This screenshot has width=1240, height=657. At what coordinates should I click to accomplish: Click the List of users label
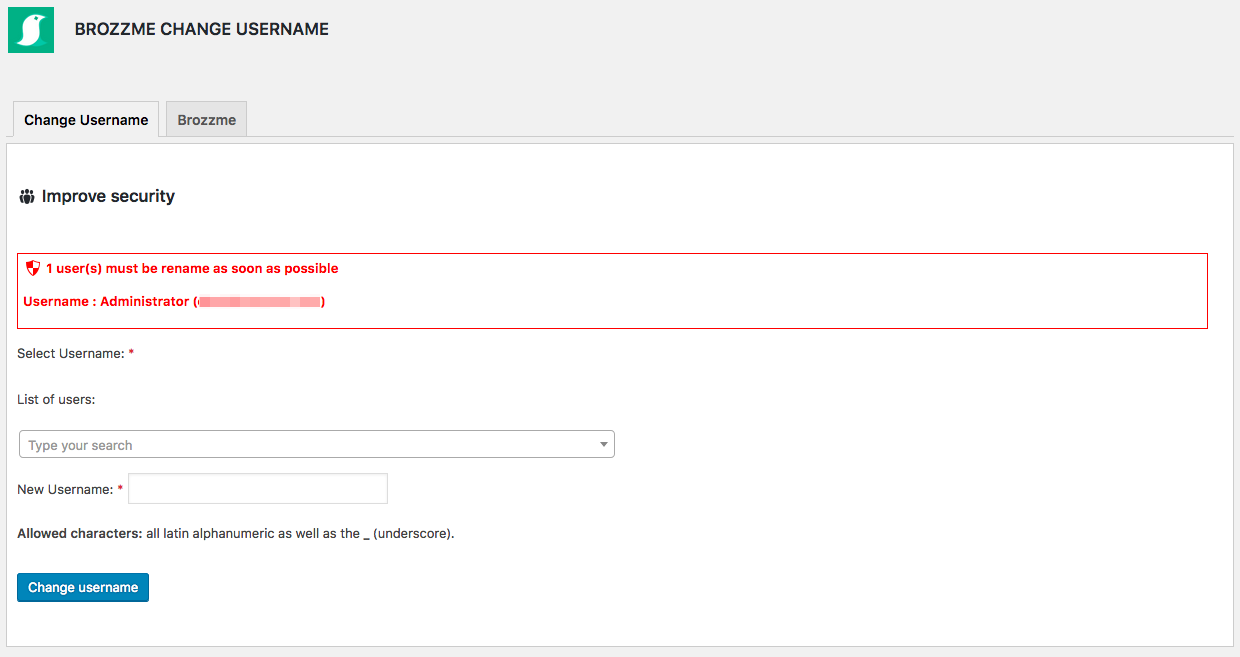click(56, 400)
